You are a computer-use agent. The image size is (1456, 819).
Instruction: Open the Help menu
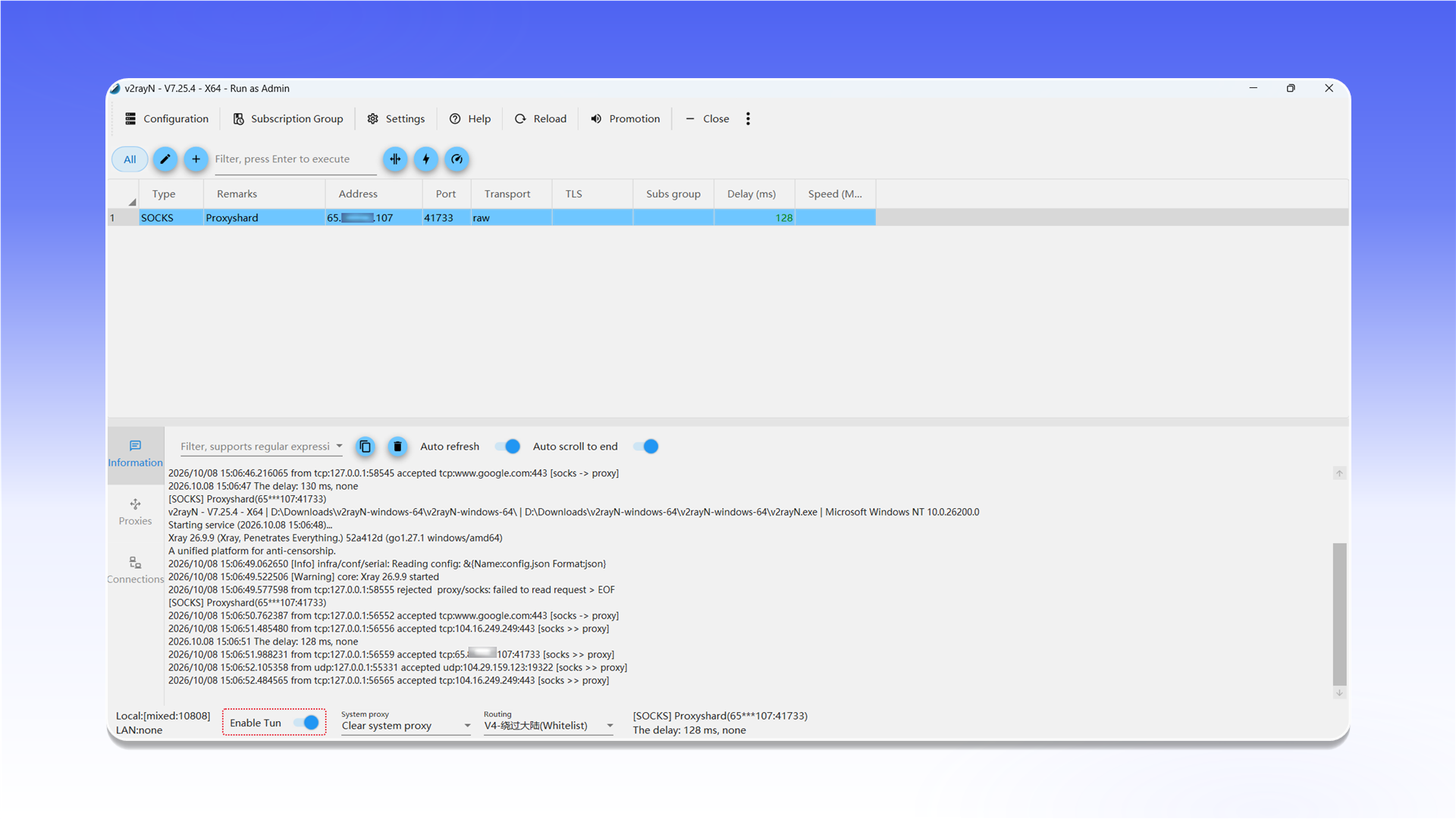tap(470, 119)
